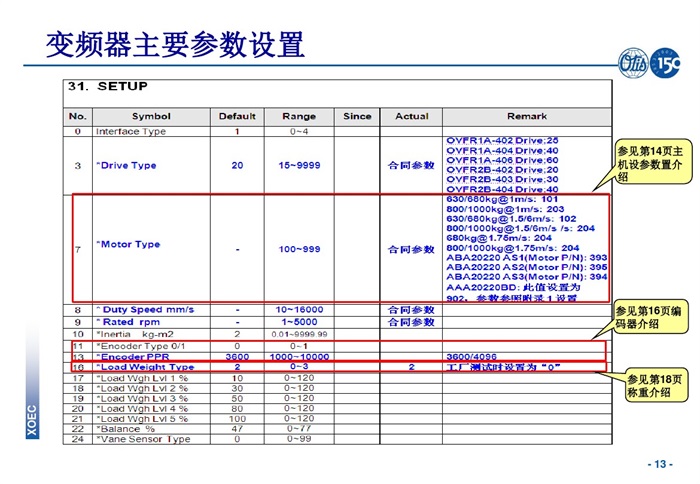Click 合同参数 in the Drive Type row
Screen dimensions: 700x484
(411, 165)
